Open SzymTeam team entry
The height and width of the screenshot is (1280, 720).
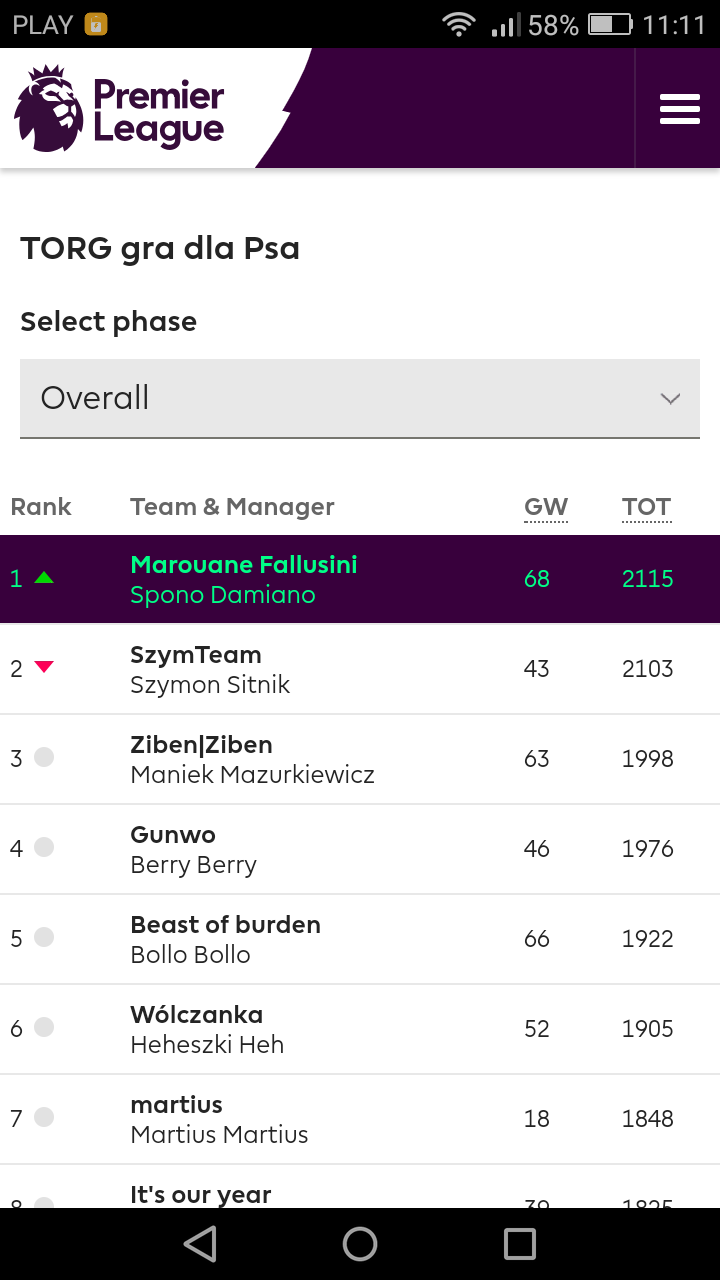[195, 654]
